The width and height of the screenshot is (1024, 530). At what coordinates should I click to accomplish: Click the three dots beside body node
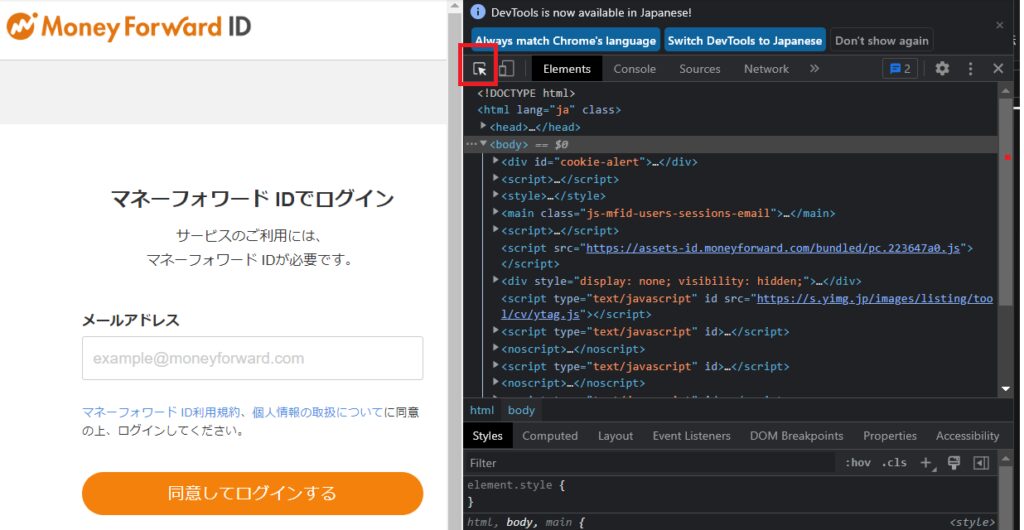471,144
